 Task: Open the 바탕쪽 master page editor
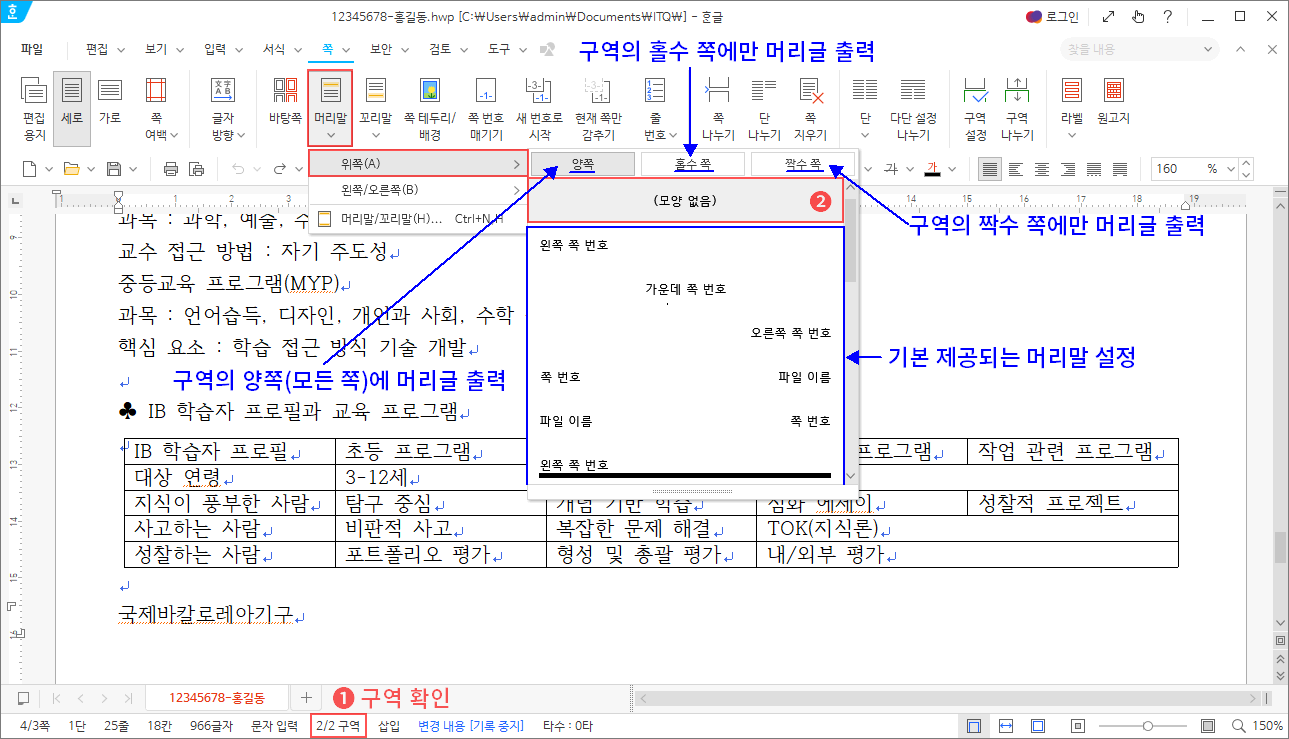click(x=284, y=108)
